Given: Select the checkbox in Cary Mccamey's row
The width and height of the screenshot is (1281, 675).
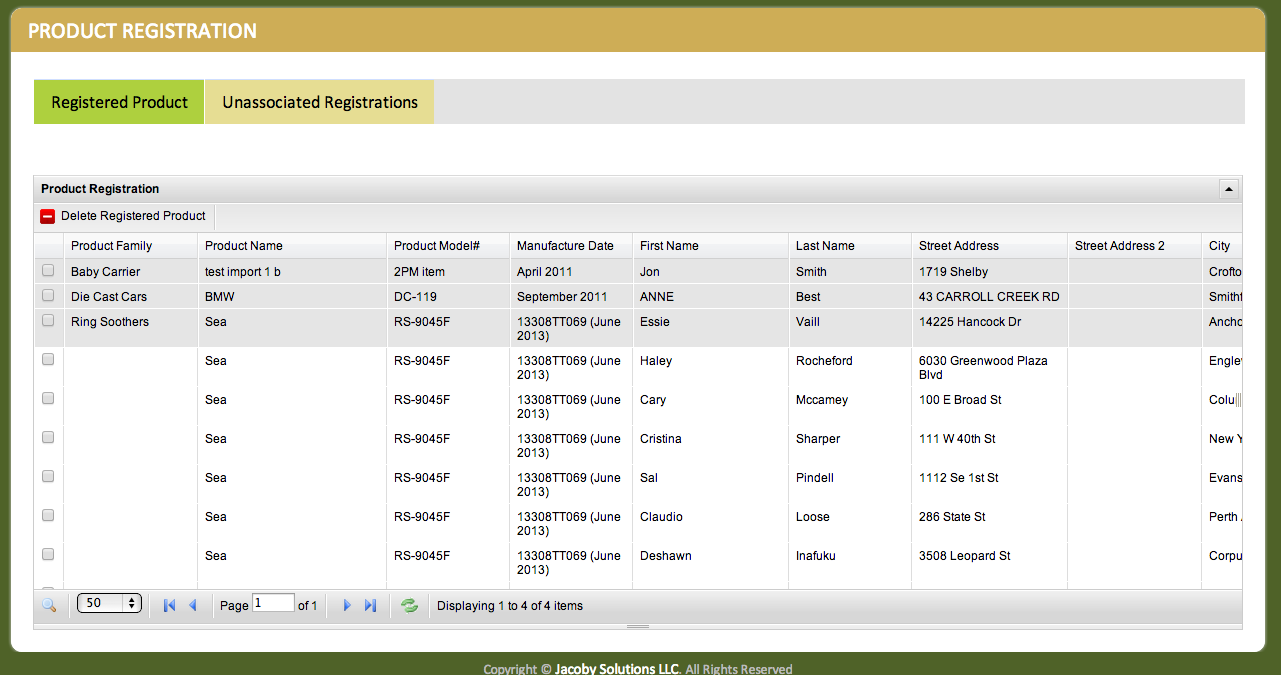Looking at the screenshot, I should tap(48, 398).
